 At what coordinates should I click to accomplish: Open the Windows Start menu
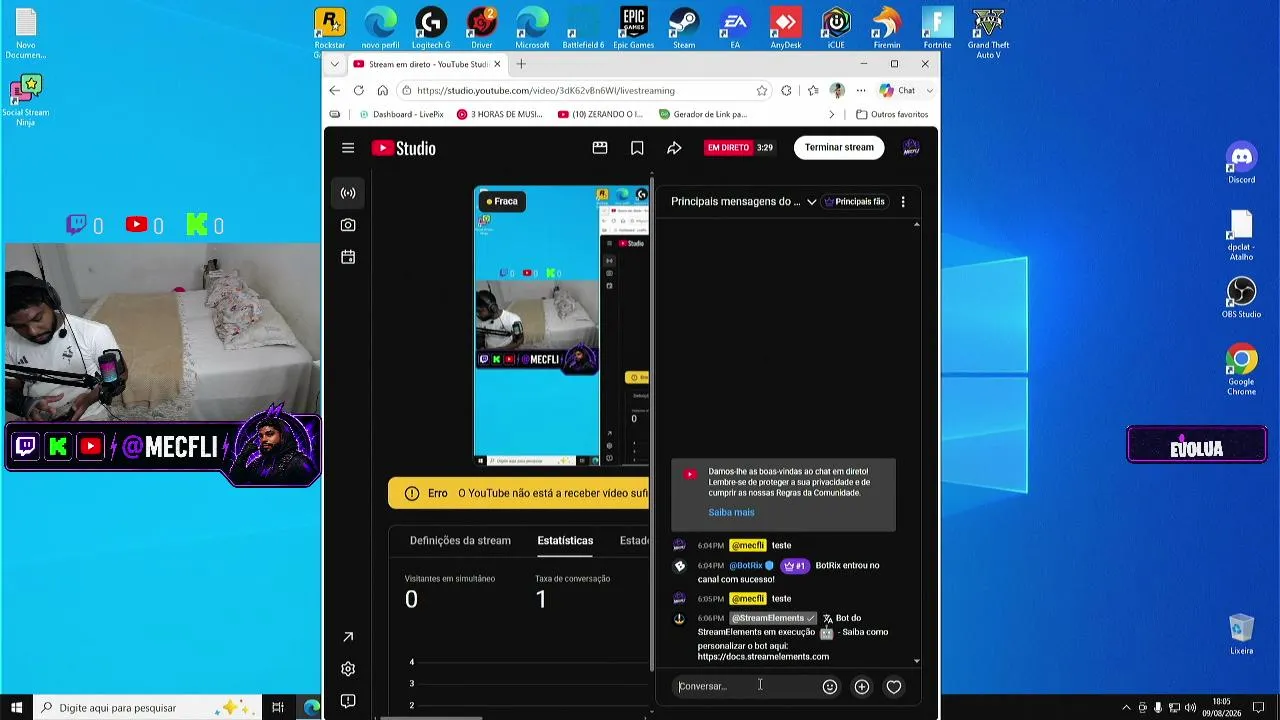[x=16, y=708]
